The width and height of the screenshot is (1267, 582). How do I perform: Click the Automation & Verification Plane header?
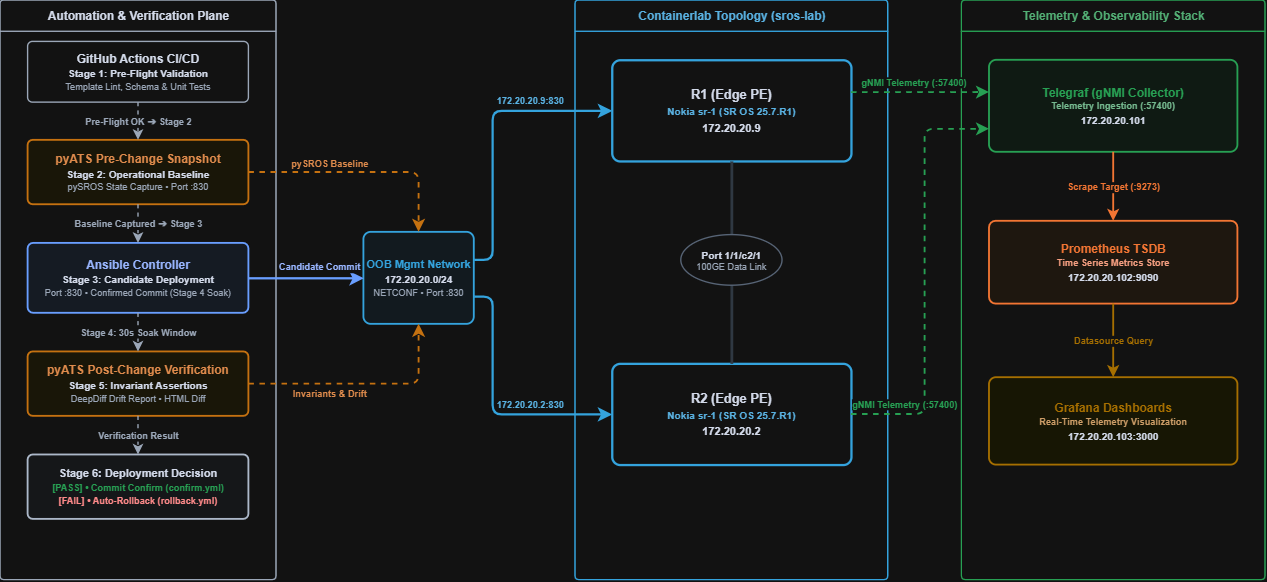pos(138,15)
